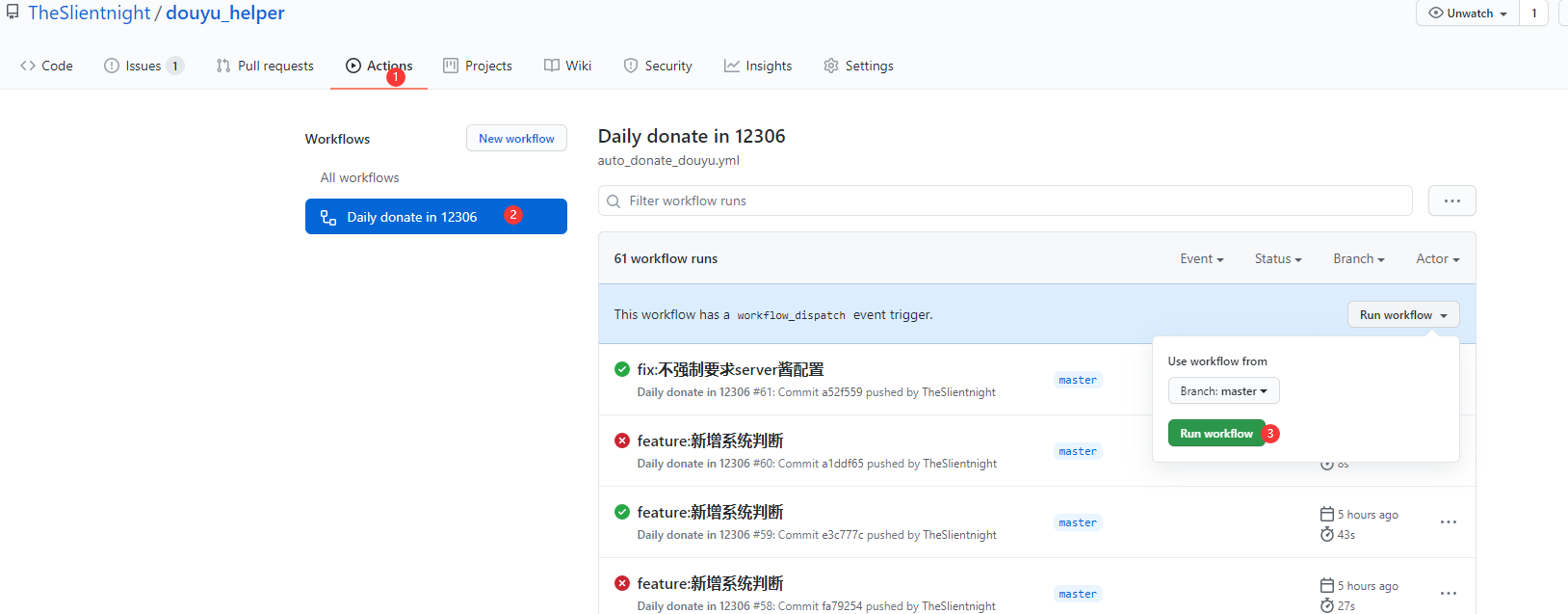
Task: Open the Wiki tab
Action: [x=567, y=66]
